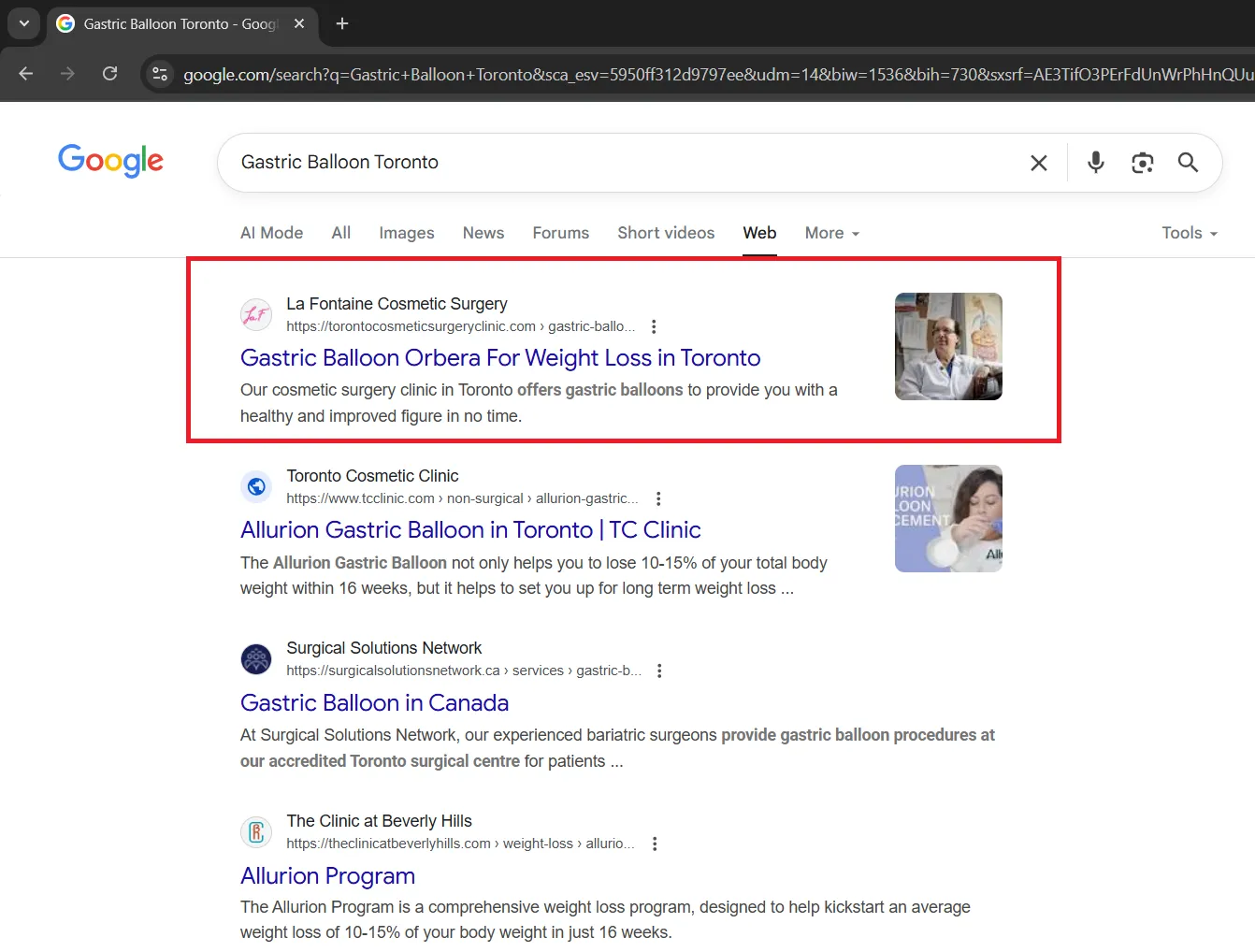The image size is (1255, 952).
Task: Click into the Google search text field
Action: [617, 163]
